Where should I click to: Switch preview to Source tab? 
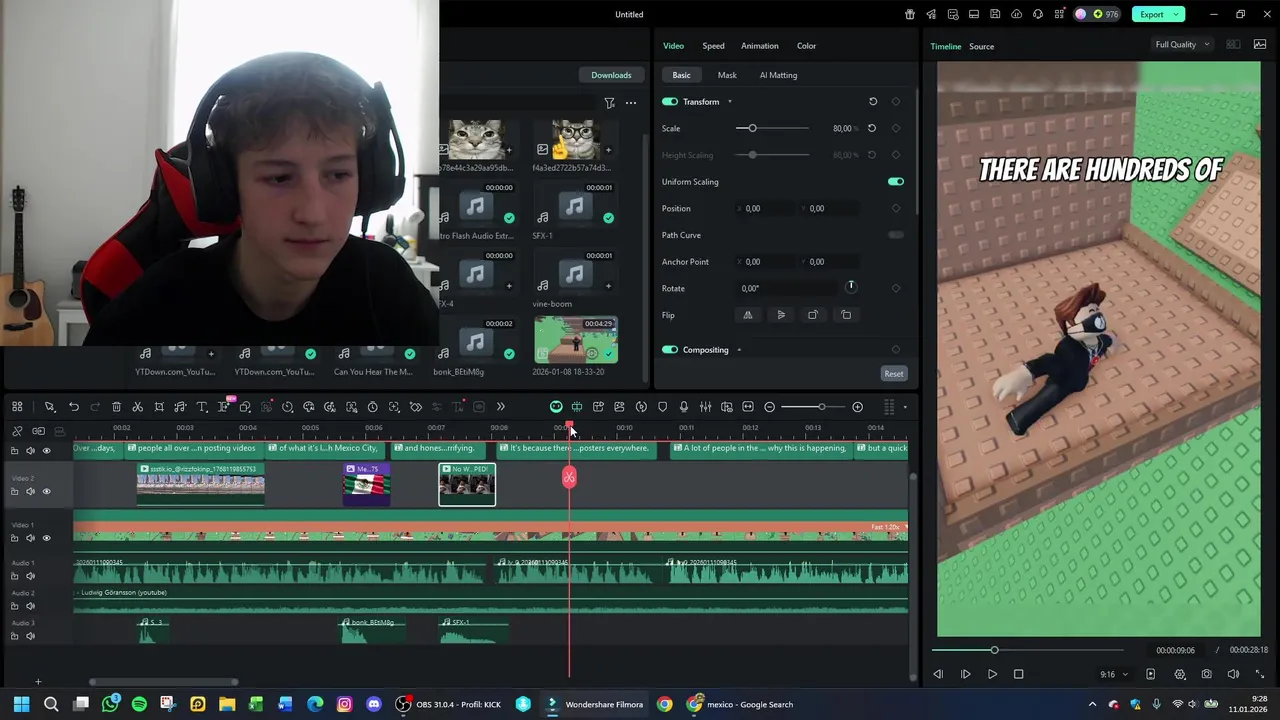[x=981, y=46]
